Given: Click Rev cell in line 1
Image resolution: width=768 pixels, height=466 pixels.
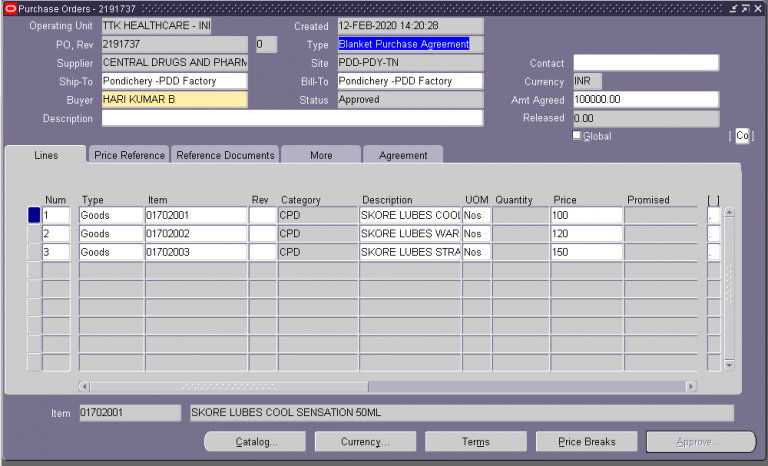Looking at the screenshot, I should coord(263,215).
